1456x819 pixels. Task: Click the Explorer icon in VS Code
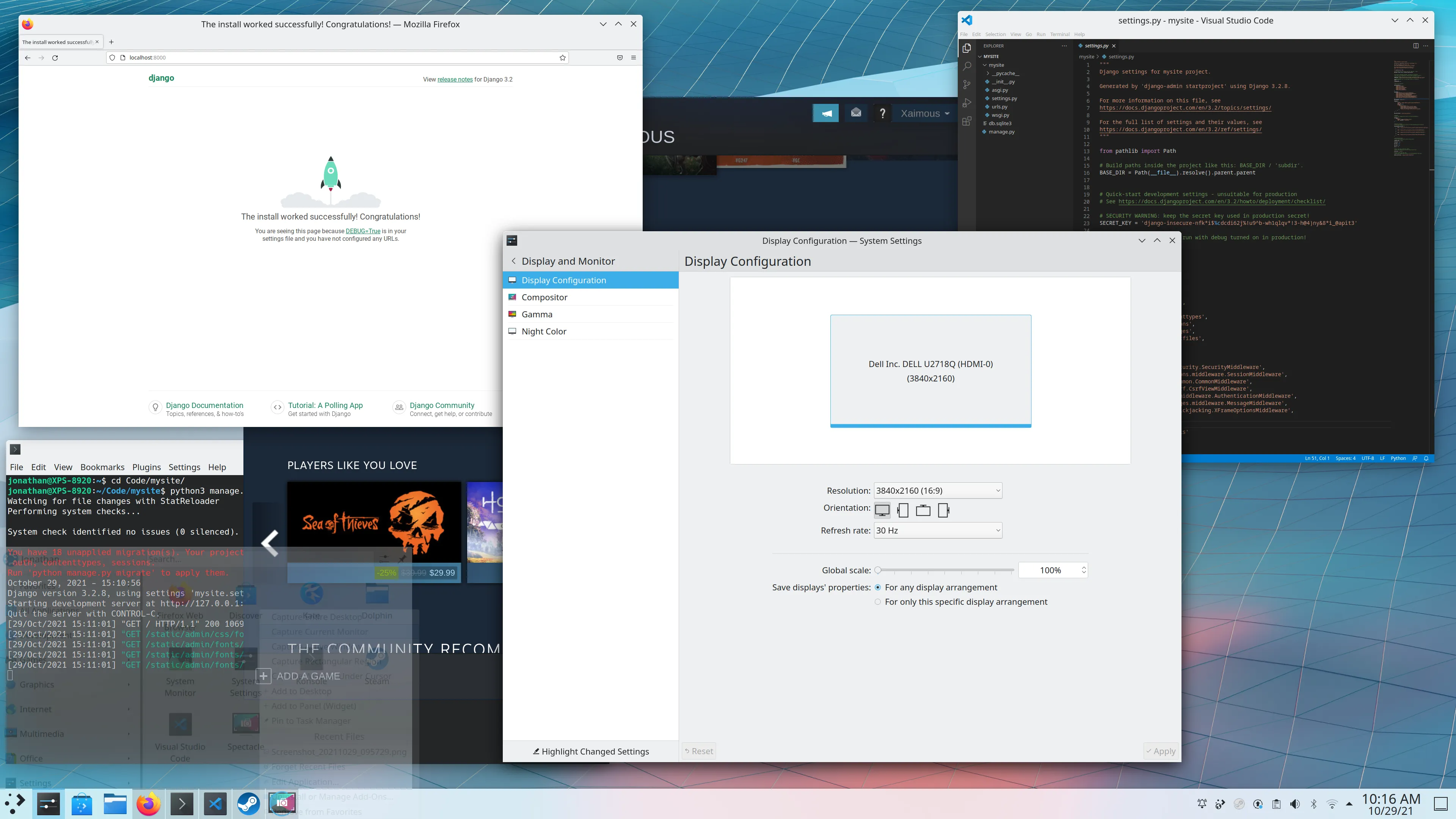click(x=967, y=47)
